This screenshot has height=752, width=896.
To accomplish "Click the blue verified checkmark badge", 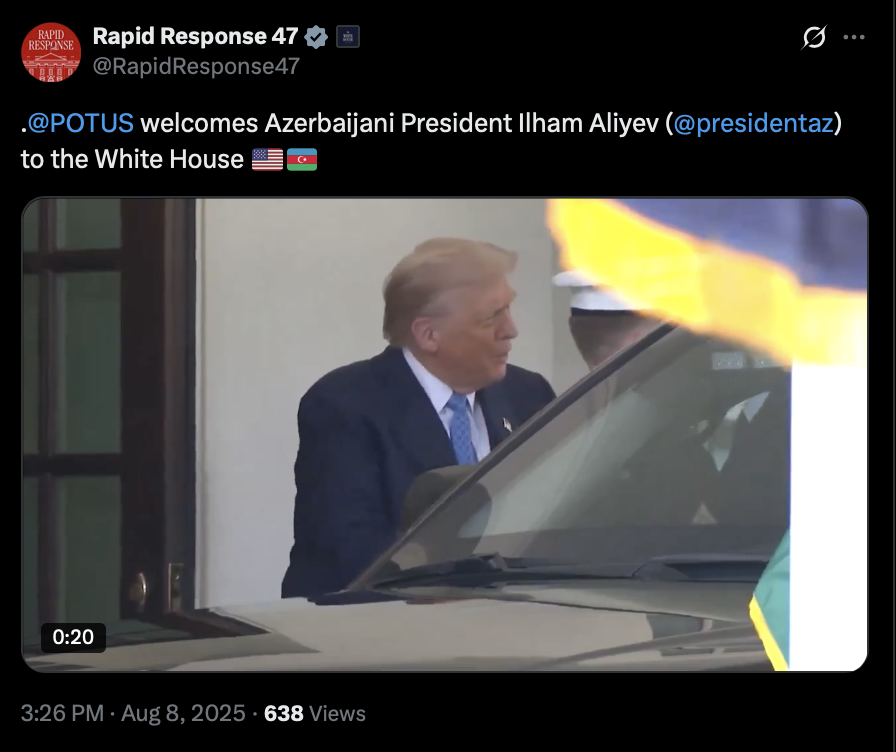I will 316,37.
